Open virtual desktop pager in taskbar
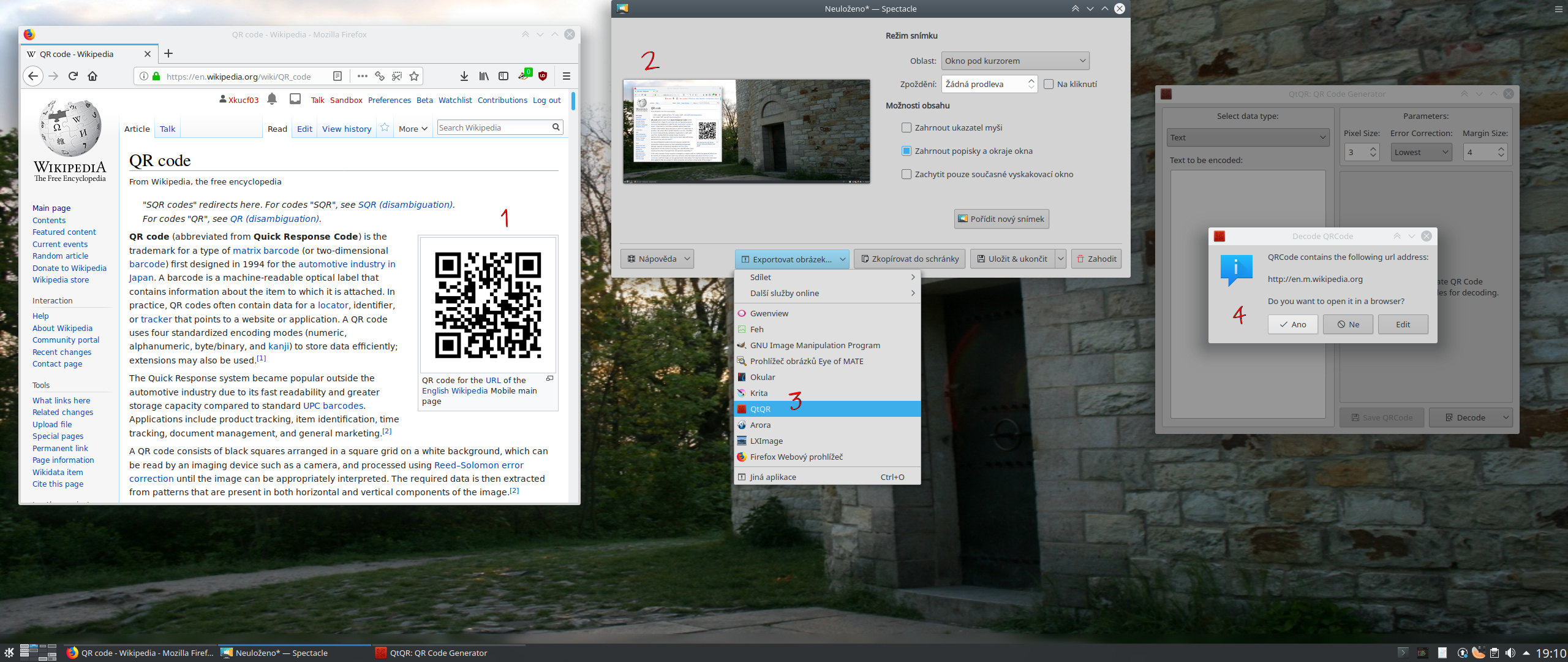Image resolution: width=1568 pixels, height=662 pixels. [38, 652]
